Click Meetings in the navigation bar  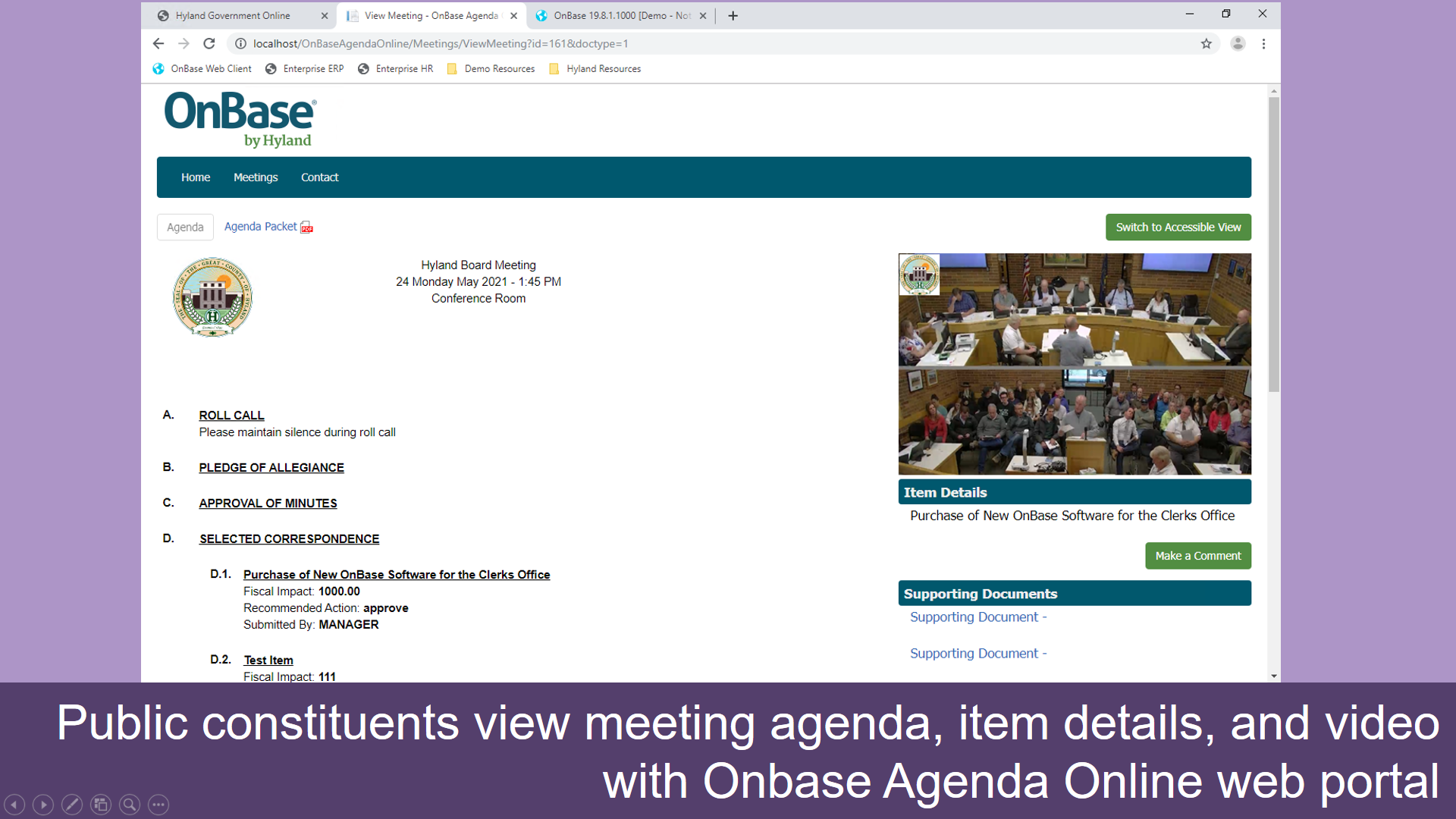(x=256, y=177)
